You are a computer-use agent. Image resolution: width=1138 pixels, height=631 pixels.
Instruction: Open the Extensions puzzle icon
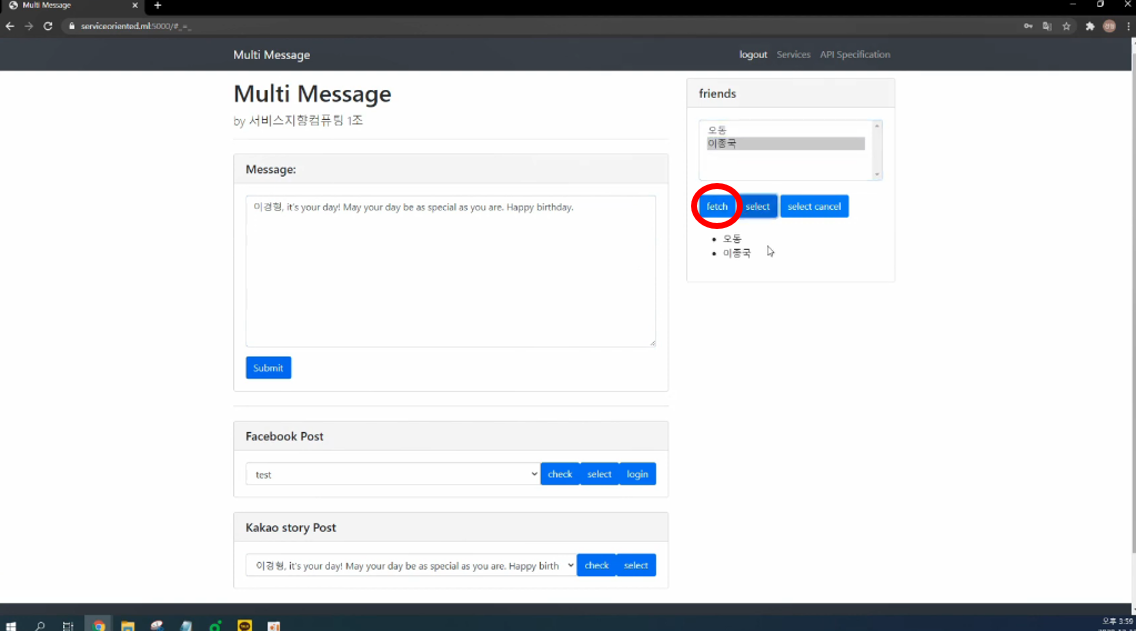point(1090,26)
